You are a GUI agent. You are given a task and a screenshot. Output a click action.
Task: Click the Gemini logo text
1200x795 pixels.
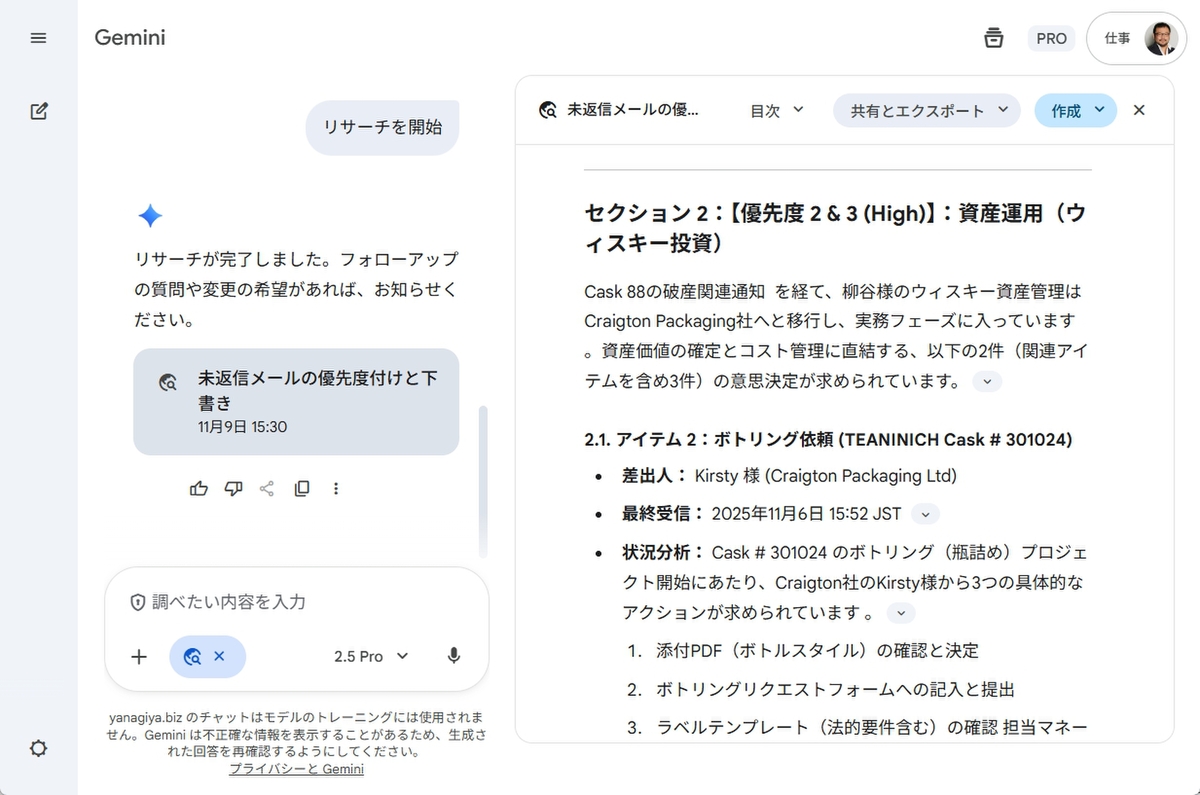tap(130, 38)
